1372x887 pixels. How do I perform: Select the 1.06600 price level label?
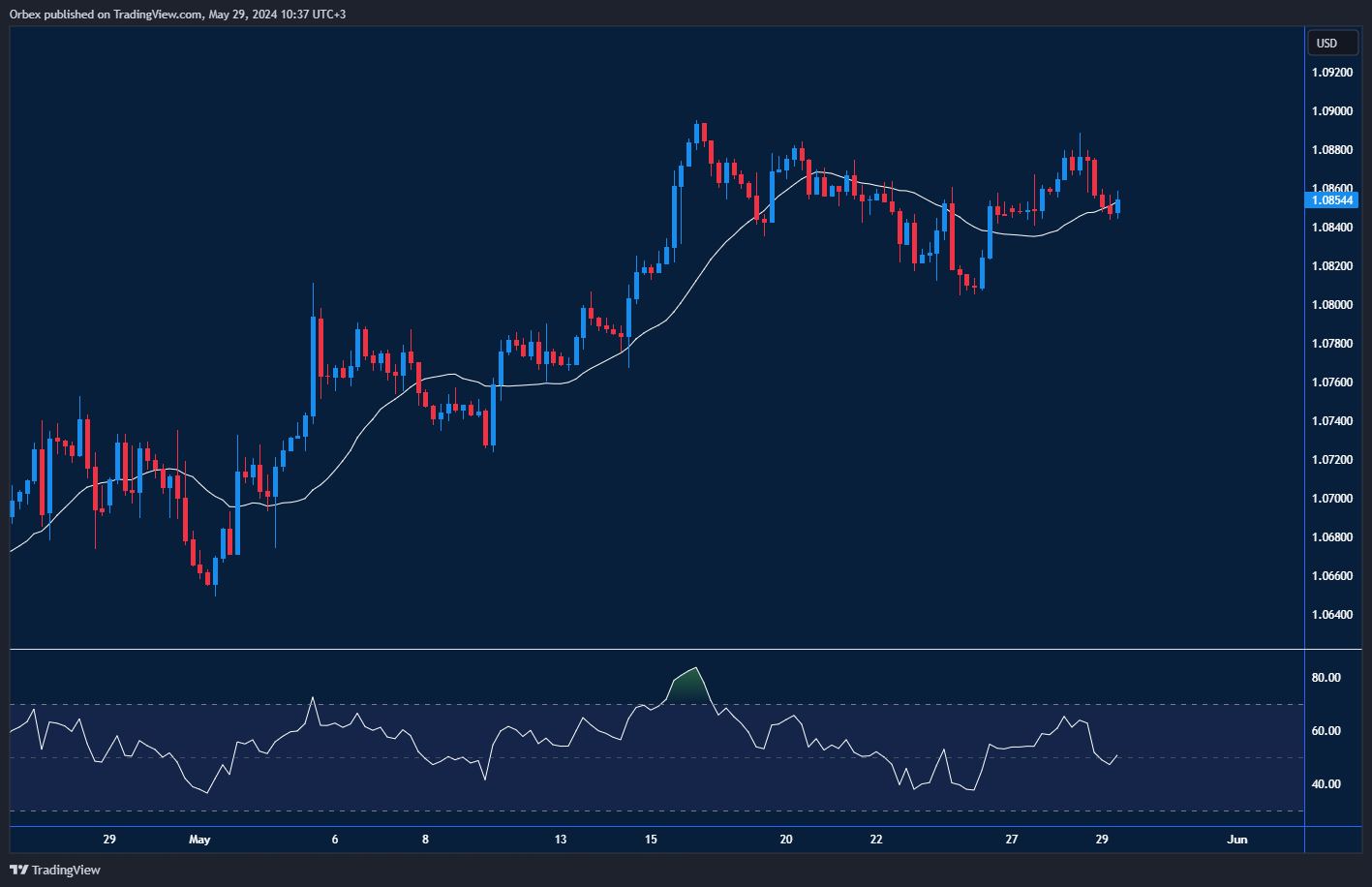1332,576
